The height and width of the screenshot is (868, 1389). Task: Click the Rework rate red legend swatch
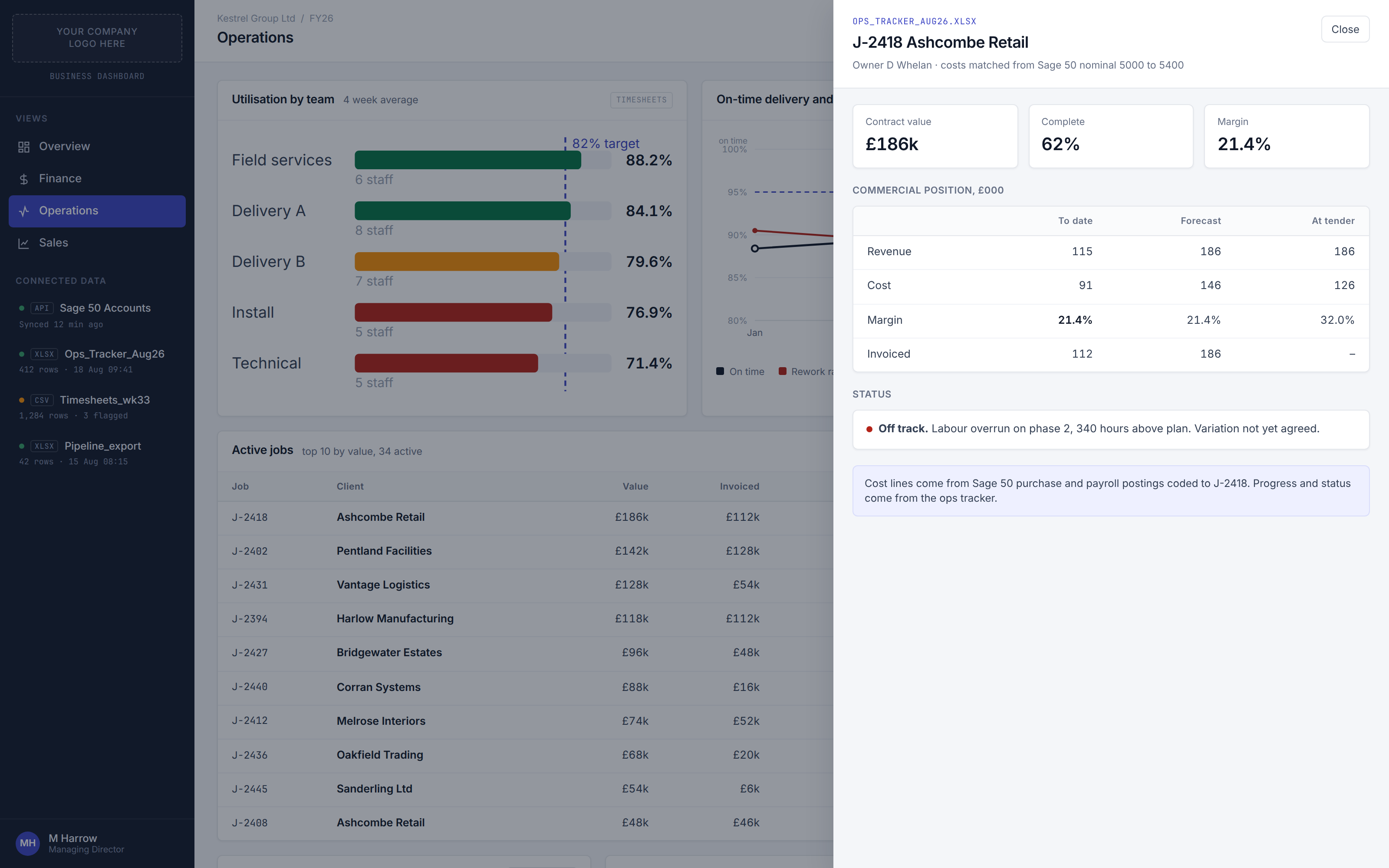tap(782, 371)
